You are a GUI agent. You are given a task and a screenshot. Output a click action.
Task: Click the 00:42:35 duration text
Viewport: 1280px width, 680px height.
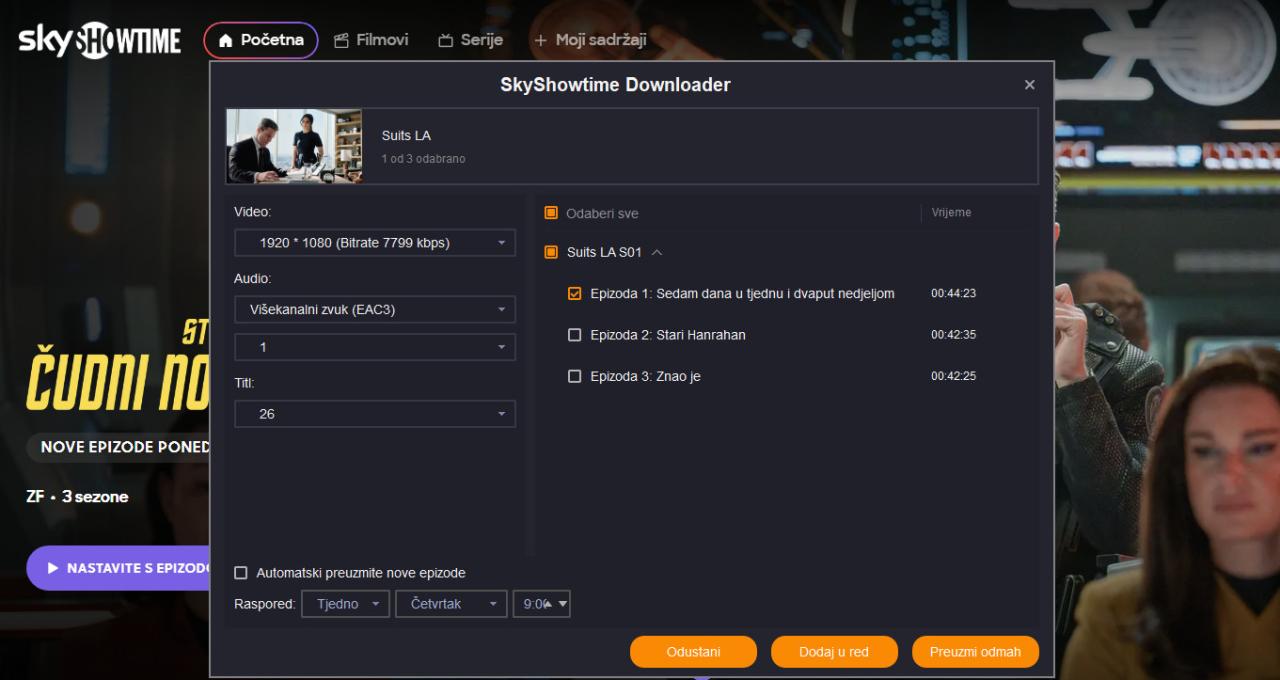(x=953, y=335)
